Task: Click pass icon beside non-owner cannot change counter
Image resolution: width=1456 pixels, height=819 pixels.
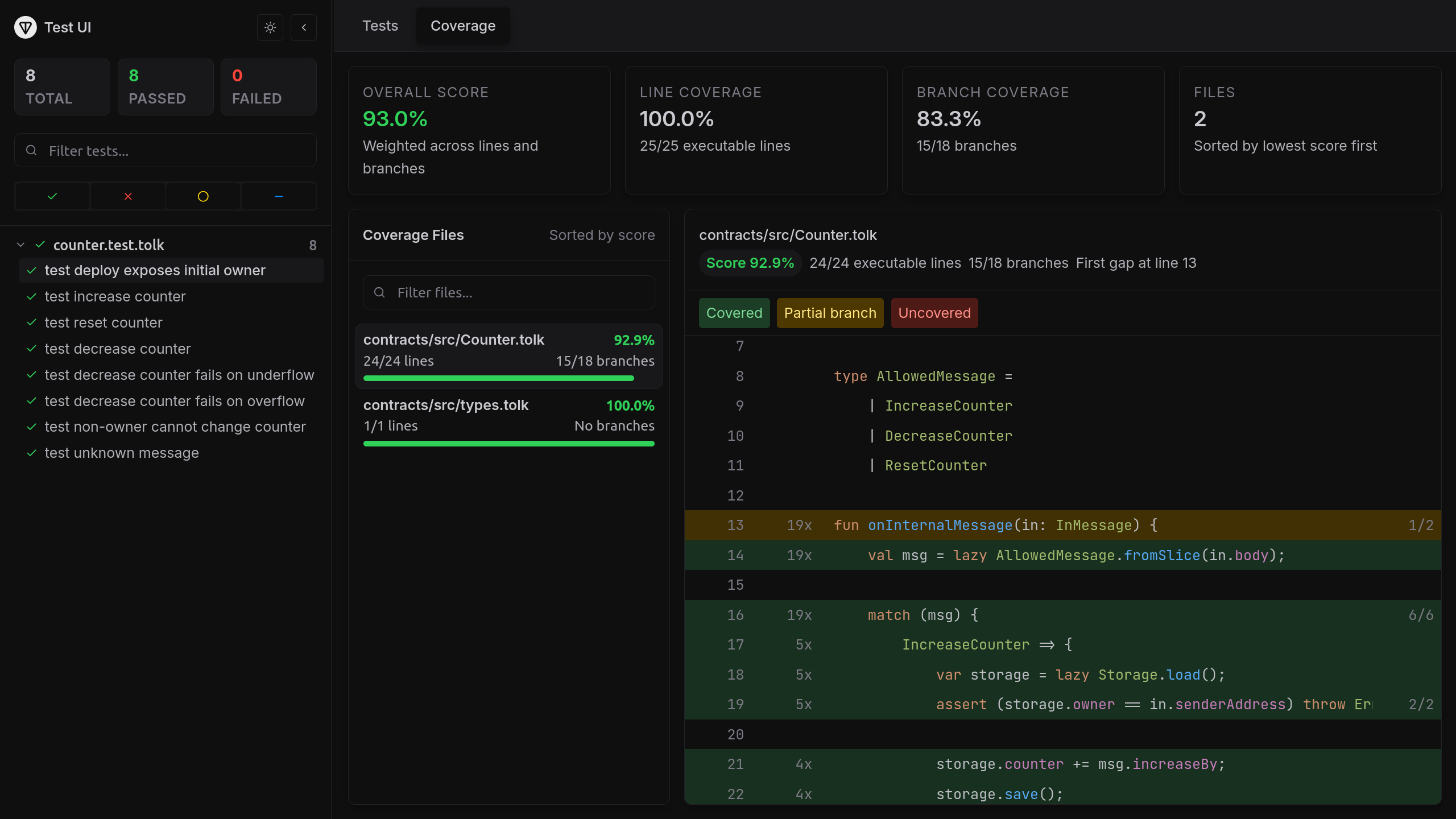Action: click(32, 427)
